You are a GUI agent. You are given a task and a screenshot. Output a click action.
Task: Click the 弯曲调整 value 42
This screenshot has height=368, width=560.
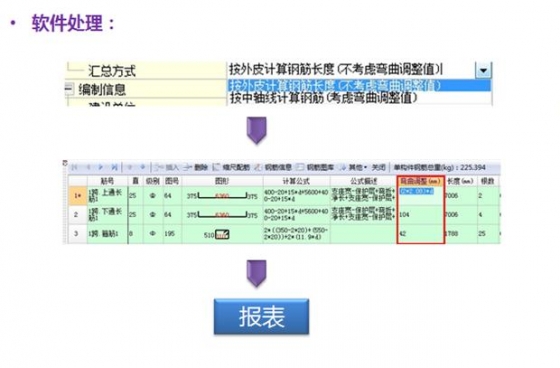pyautogui.click(x=402, y=234)
